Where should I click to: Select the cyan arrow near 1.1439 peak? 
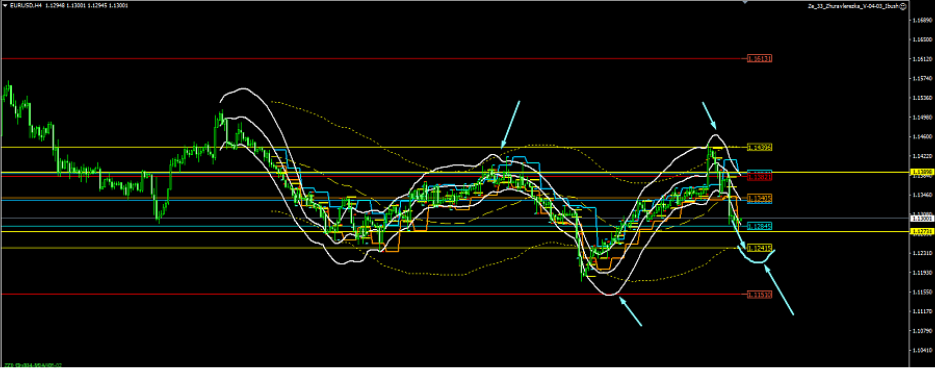tap(709, 116)
